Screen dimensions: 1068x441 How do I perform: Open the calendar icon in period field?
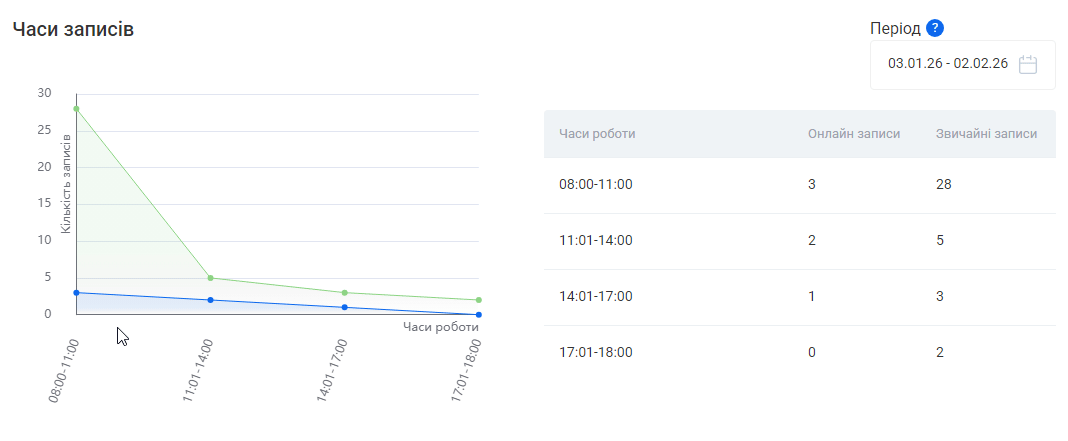click(1028, 65)
